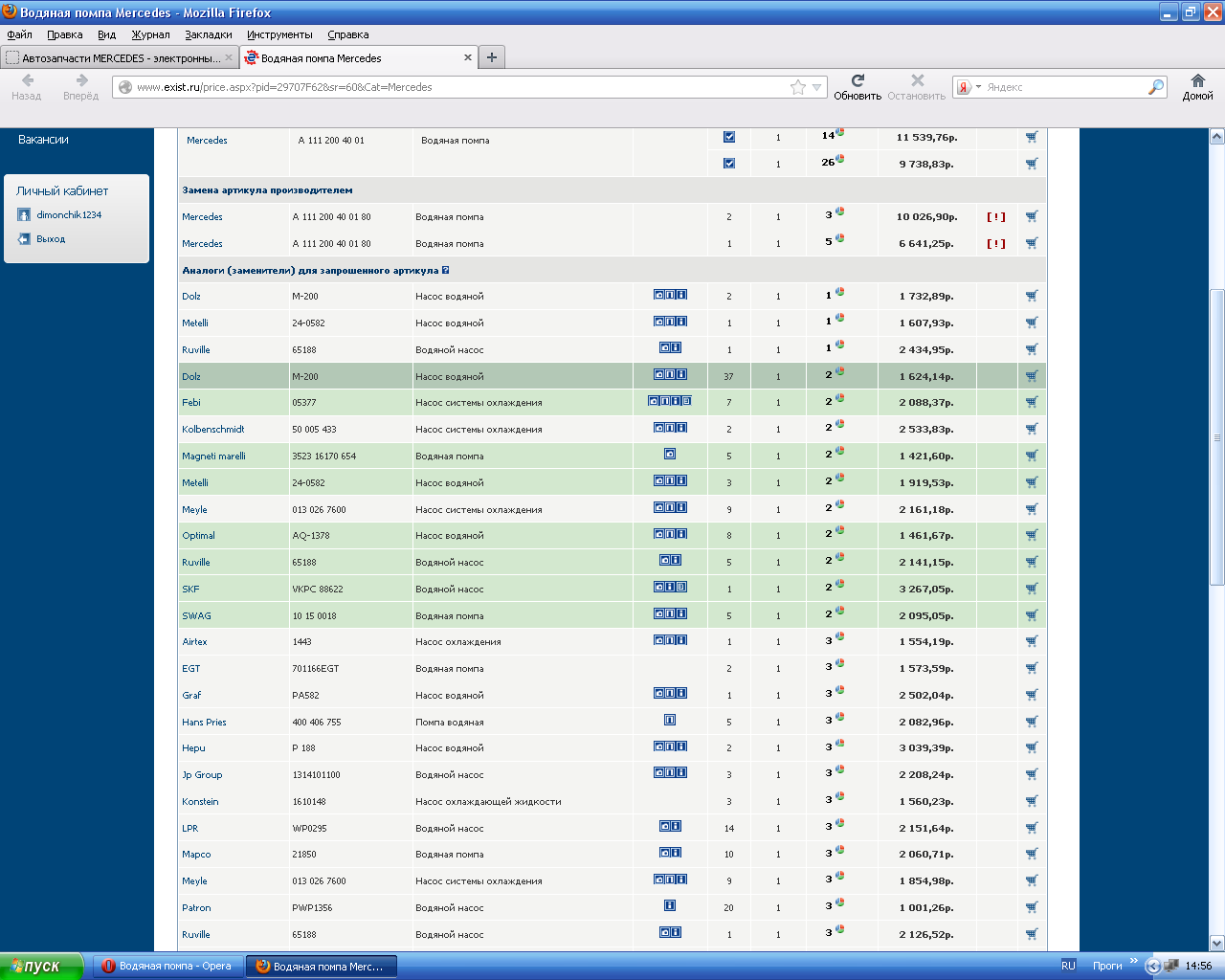Add the Airtex 1443 pump to cart
This screenshot has width=1225, height=980.
[x=1032, y=641]
